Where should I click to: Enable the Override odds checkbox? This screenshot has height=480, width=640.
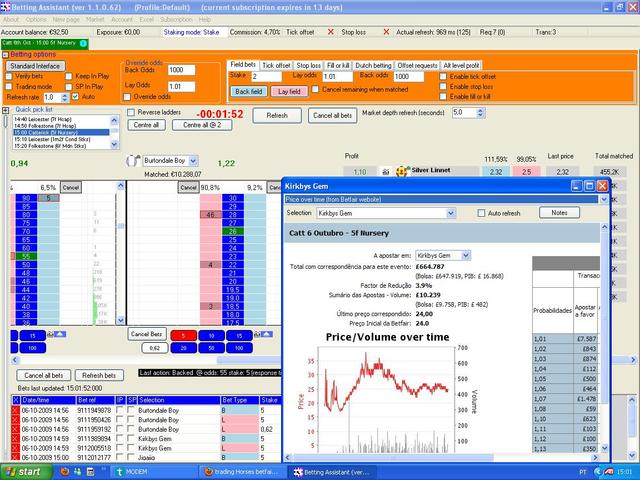[127, 97]
